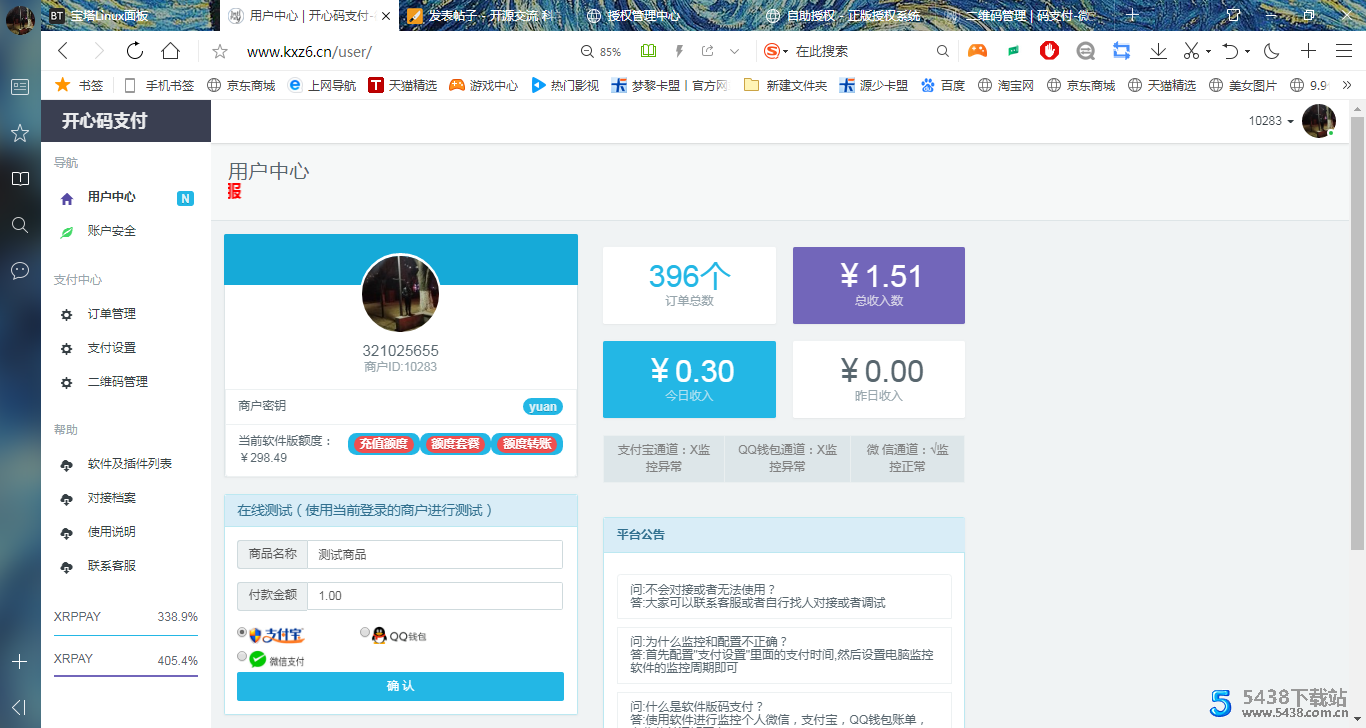Click the 付款金额 amount input field
1366x728 pixels.
434,596
